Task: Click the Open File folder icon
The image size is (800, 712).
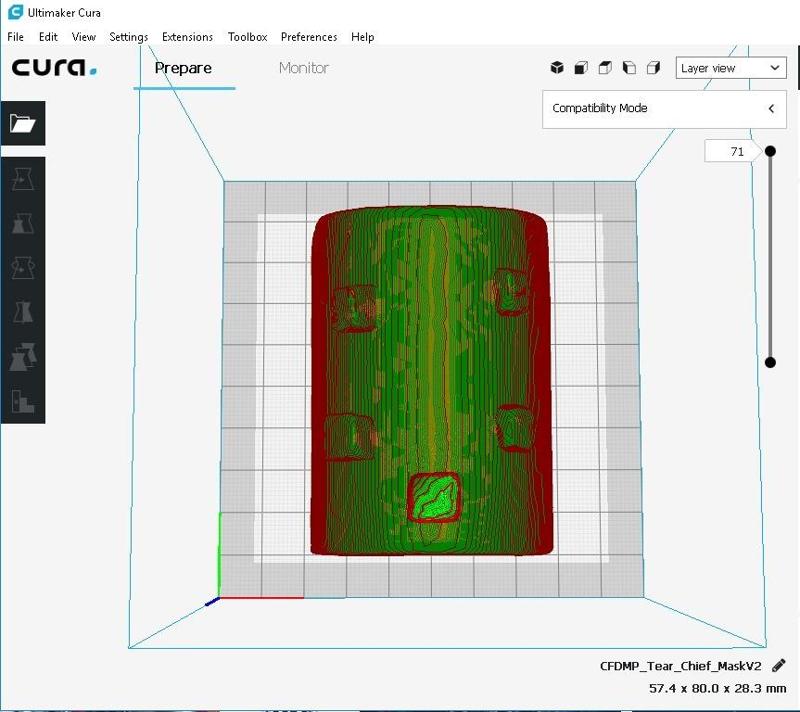Action: pos(22,123)
